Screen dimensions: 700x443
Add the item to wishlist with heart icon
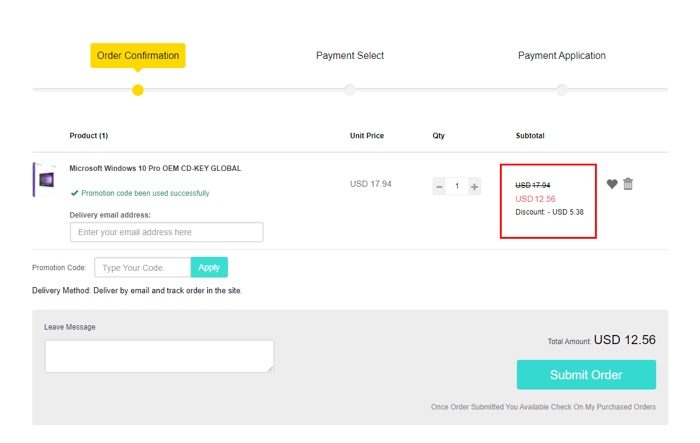612,184
